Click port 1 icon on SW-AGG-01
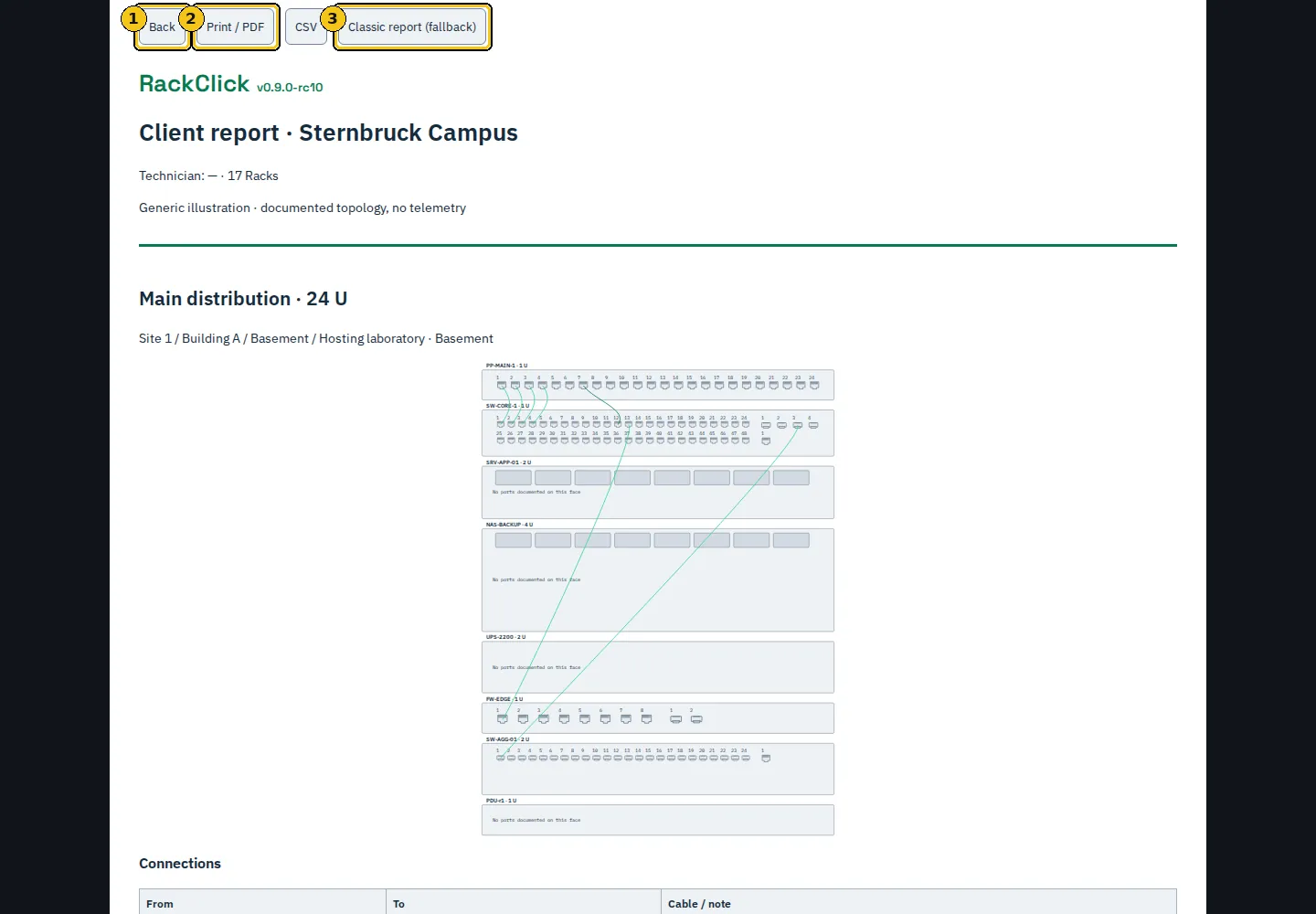 501,758
